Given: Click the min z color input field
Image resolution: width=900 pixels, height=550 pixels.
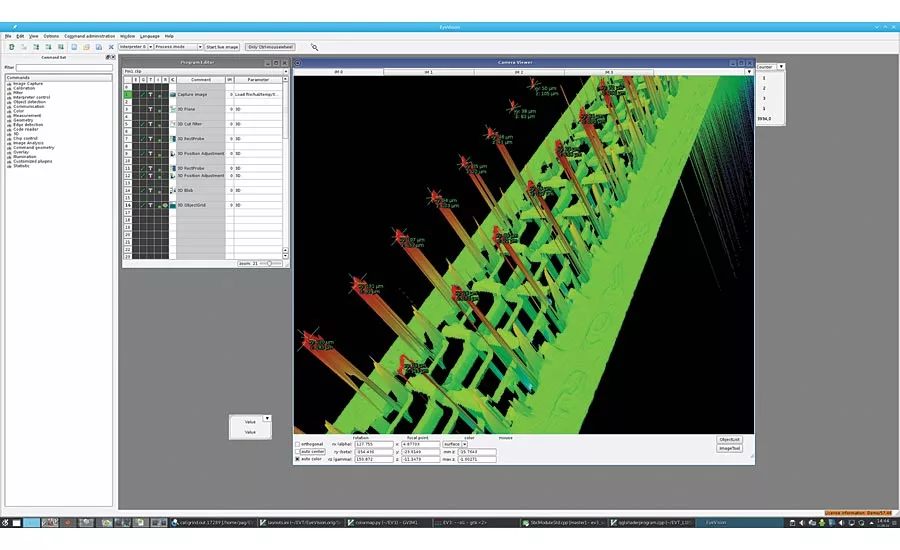Looking at the screenshot, I should [477, 452].
